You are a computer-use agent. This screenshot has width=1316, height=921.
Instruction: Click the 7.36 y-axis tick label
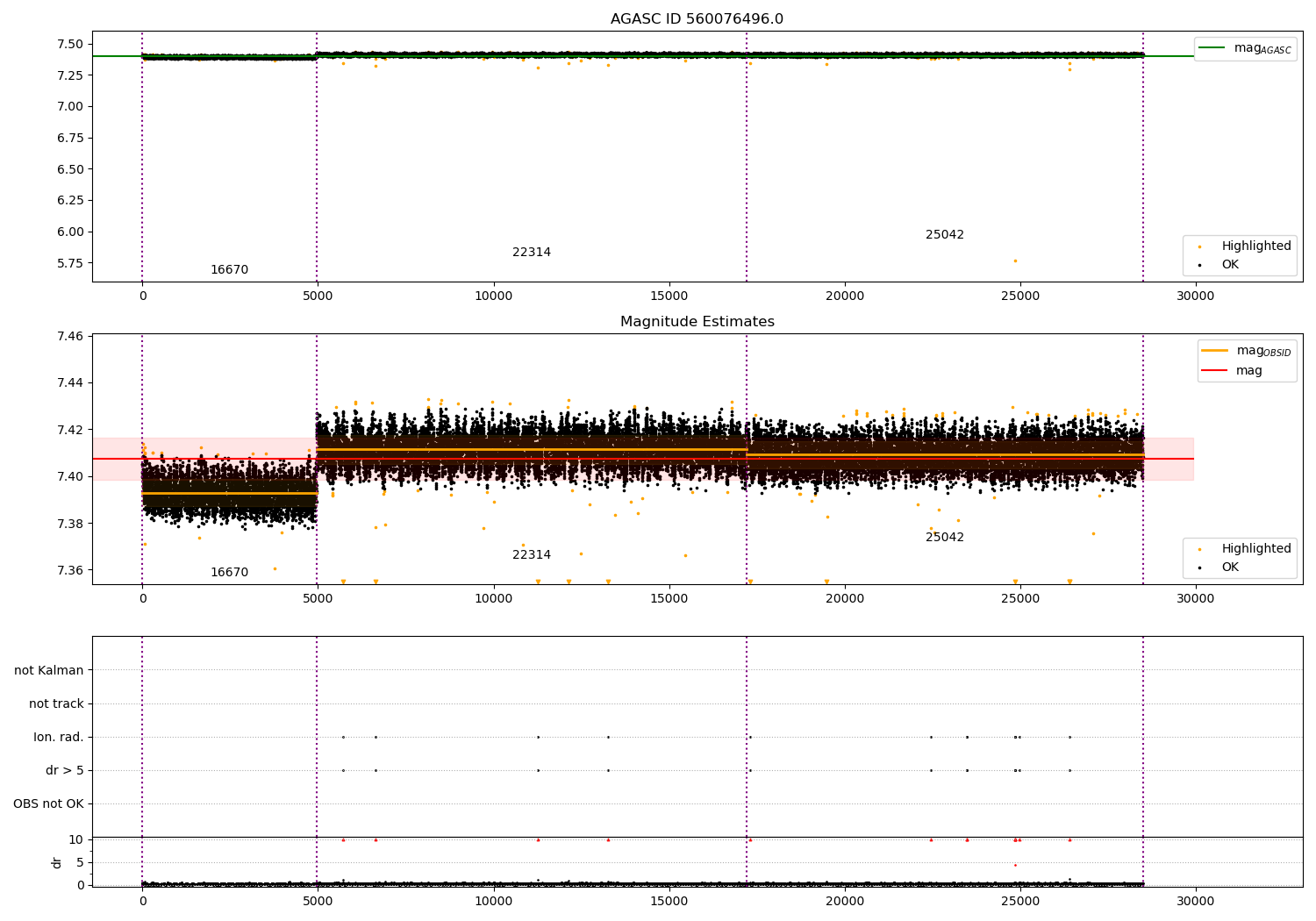pos(69,570)
